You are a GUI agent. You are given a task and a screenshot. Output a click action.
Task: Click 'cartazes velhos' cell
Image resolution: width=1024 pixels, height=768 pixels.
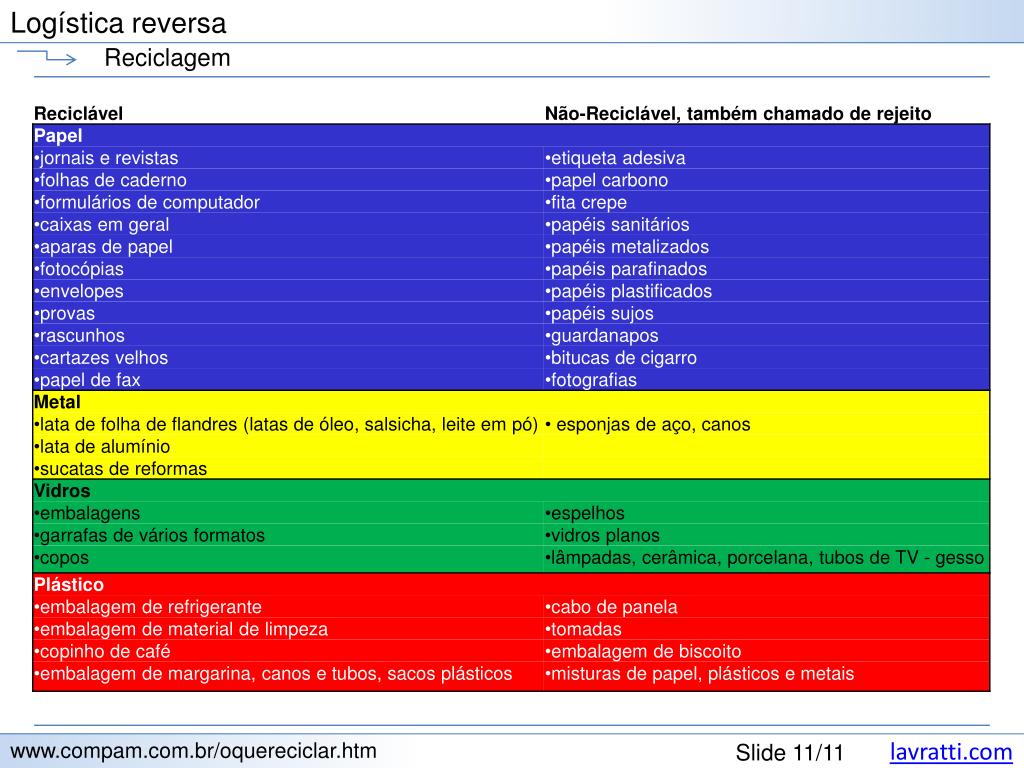pos(101,358)
